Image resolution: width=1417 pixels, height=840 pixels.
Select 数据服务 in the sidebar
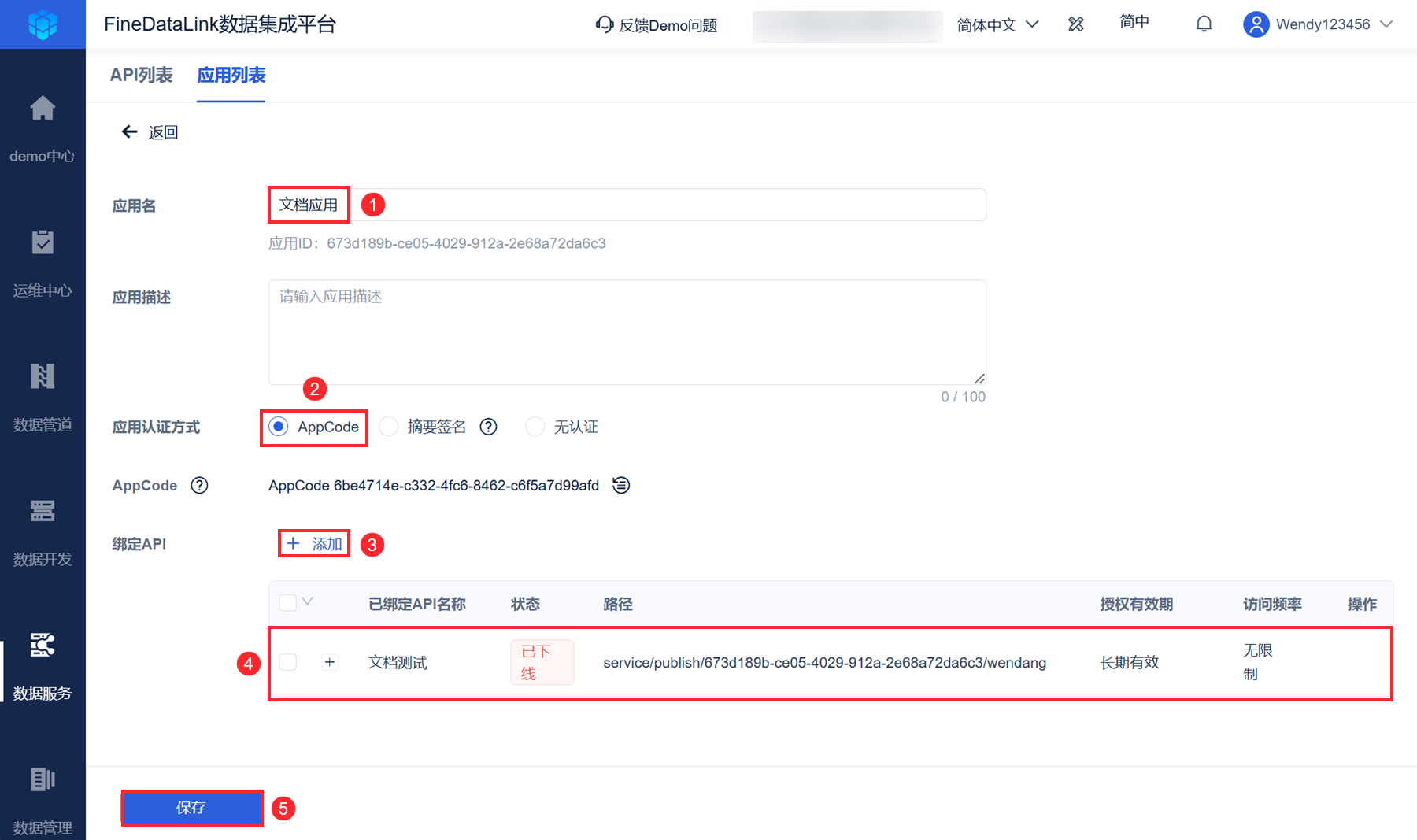coord(43,666)
